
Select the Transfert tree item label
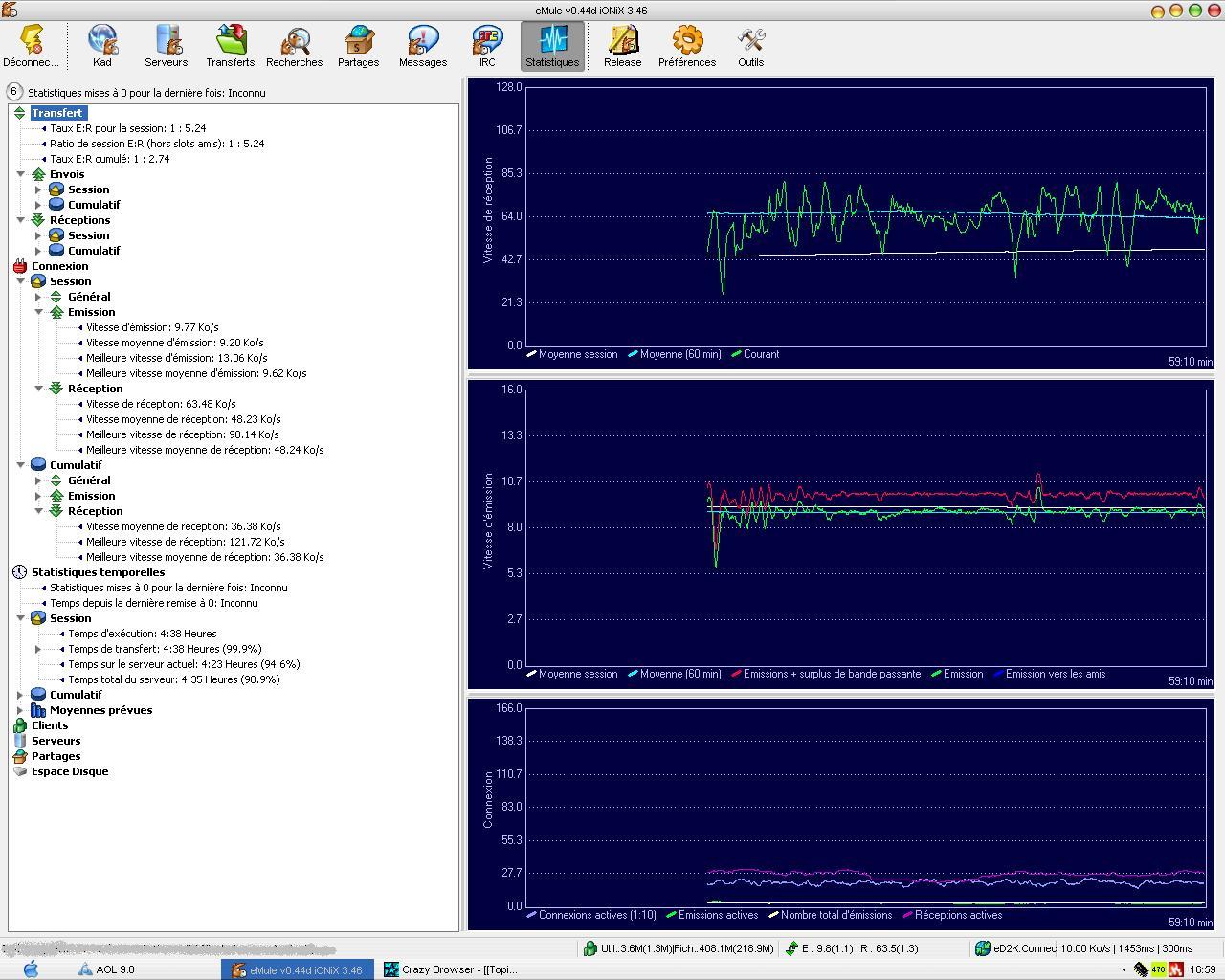[x=57, y=113]
